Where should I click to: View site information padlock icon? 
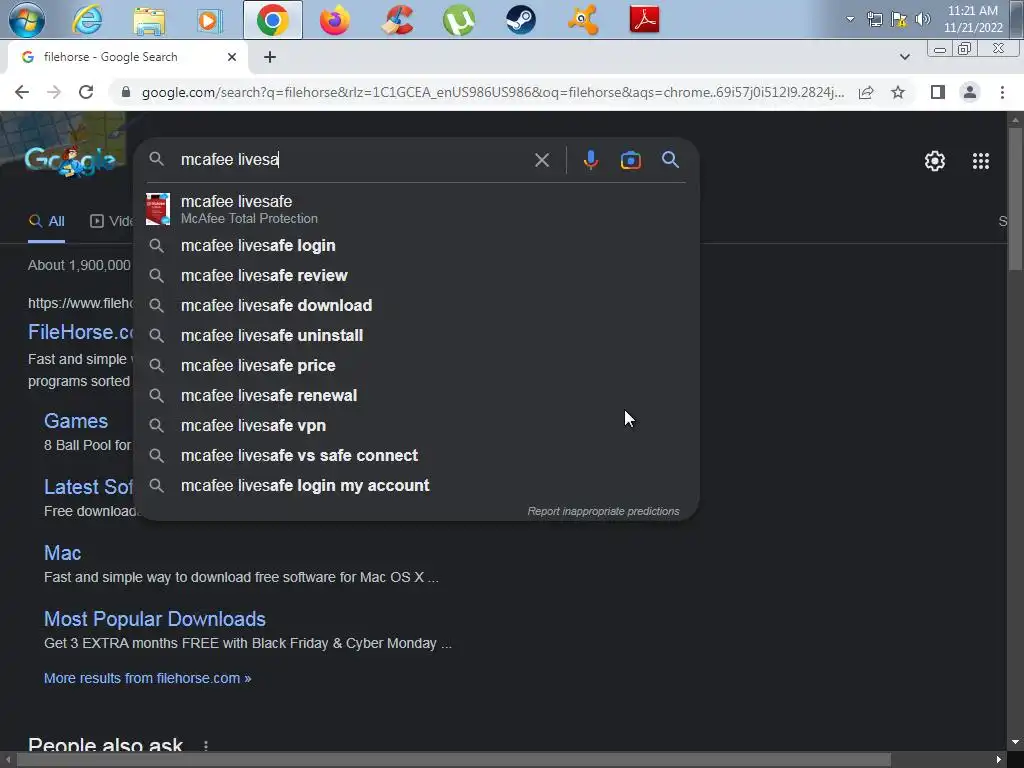126,92
